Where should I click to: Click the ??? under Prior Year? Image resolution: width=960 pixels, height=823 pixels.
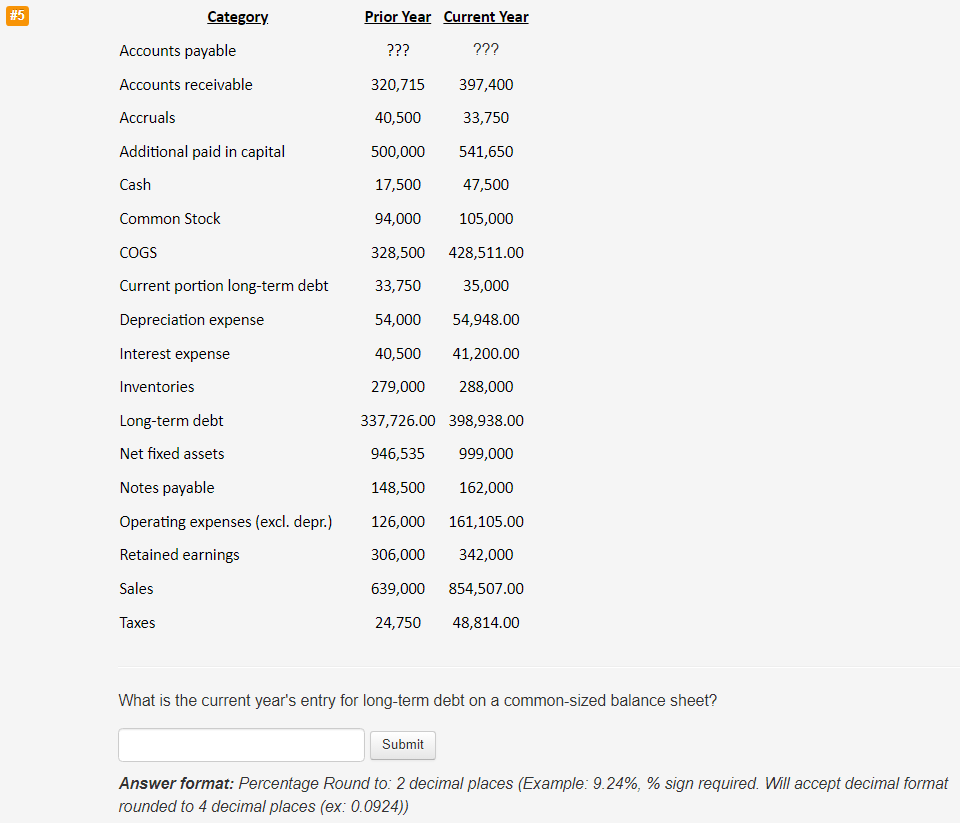(x=397, y=50)
